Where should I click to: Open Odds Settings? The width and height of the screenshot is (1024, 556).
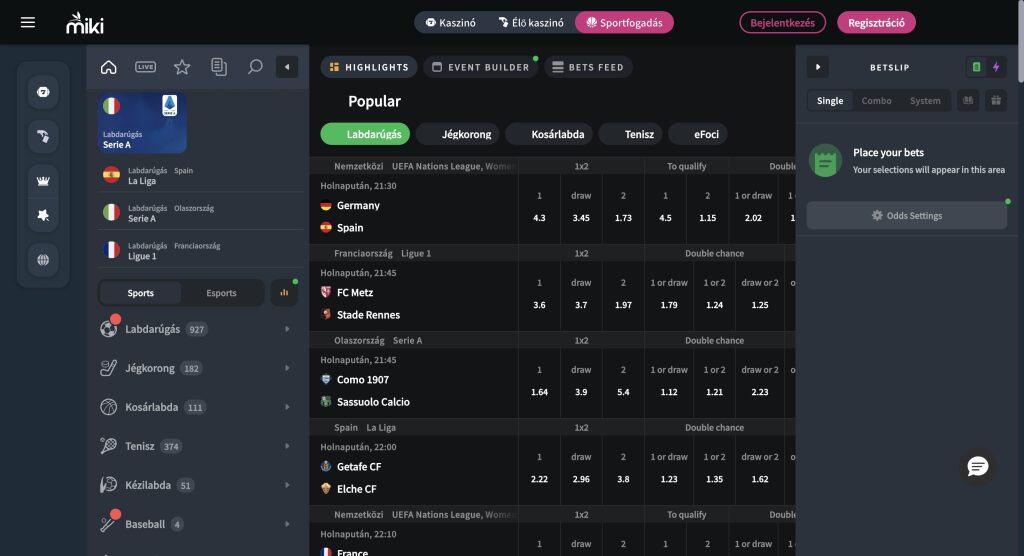pos(906,215)
